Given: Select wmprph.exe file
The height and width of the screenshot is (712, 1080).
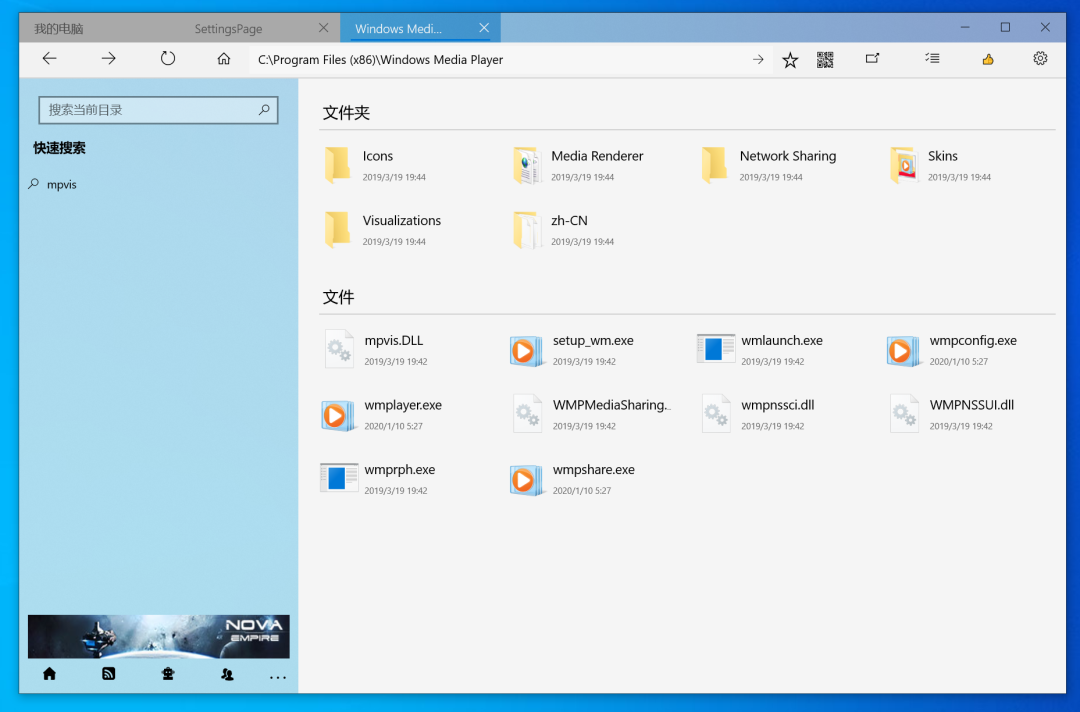Looking at the screenshot, I should click(x=379, y=479).
